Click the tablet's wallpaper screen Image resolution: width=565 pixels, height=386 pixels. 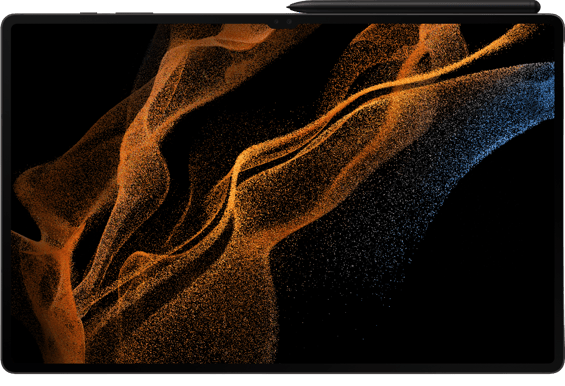(x=282, y=194)
